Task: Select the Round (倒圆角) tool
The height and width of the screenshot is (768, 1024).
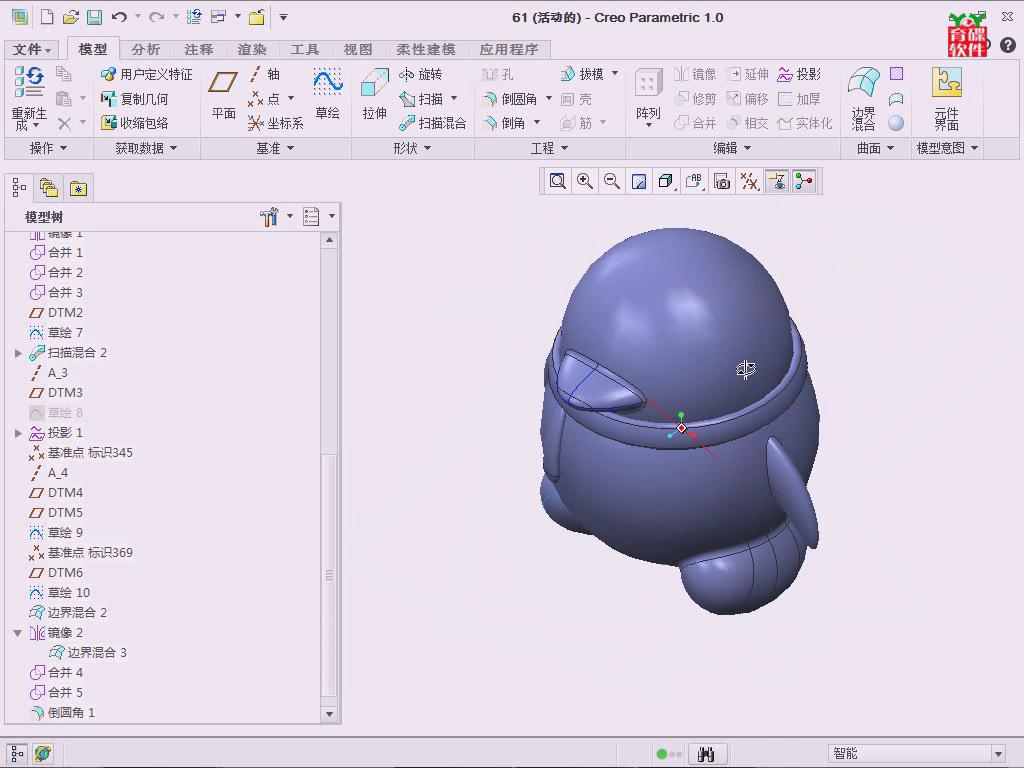Action: tap(509, 99)
